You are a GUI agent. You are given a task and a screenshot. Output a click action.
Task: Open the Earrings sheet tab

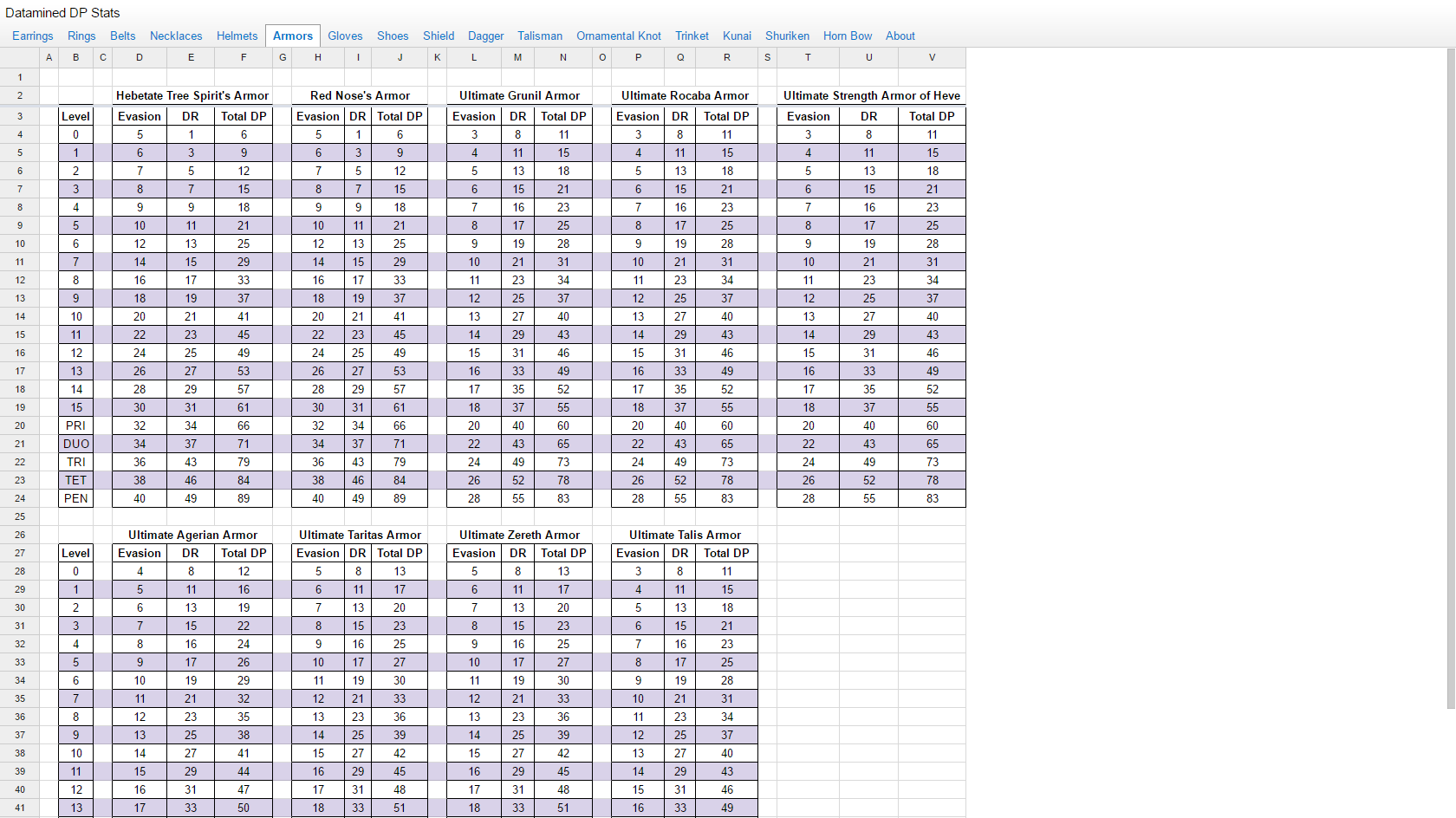[33, 36]
